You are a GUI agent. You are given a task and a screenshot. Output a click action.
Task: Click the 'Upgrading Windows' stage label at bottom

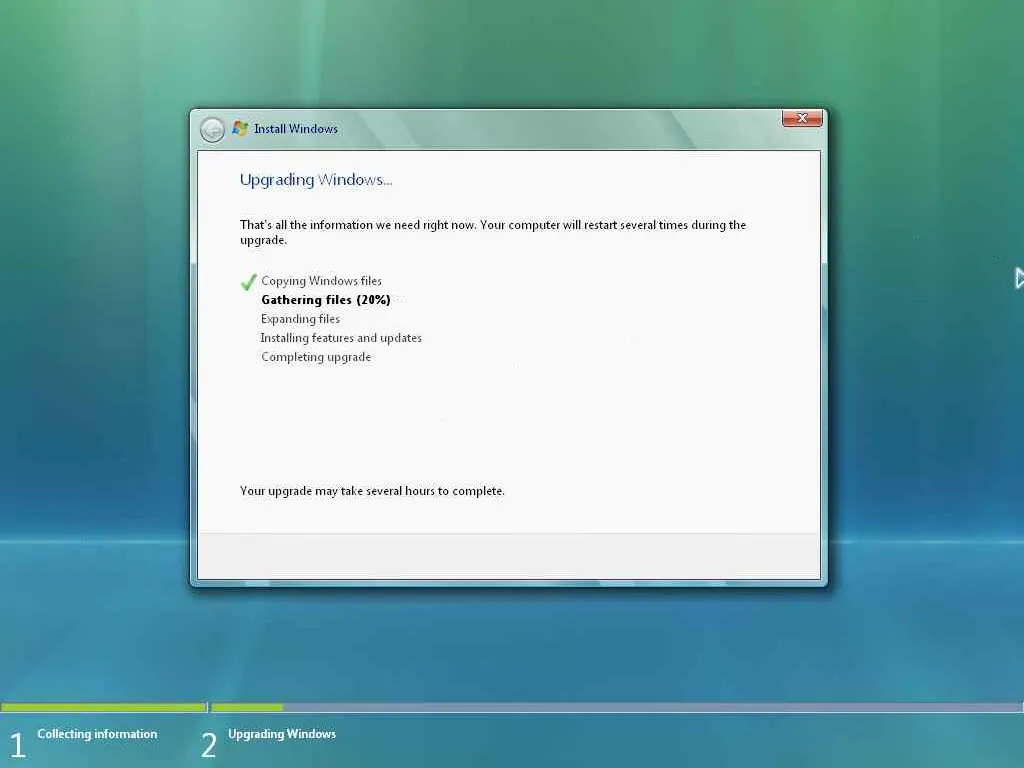(282, 734)
